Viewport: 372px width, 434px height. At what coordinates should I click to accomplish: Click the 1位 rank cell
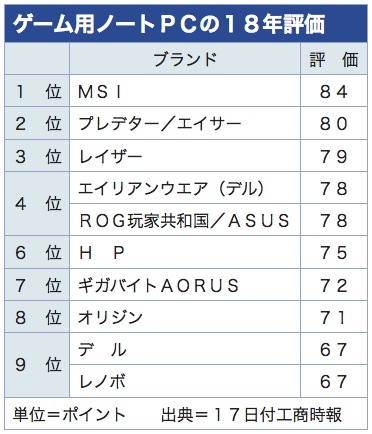point(37,91)
